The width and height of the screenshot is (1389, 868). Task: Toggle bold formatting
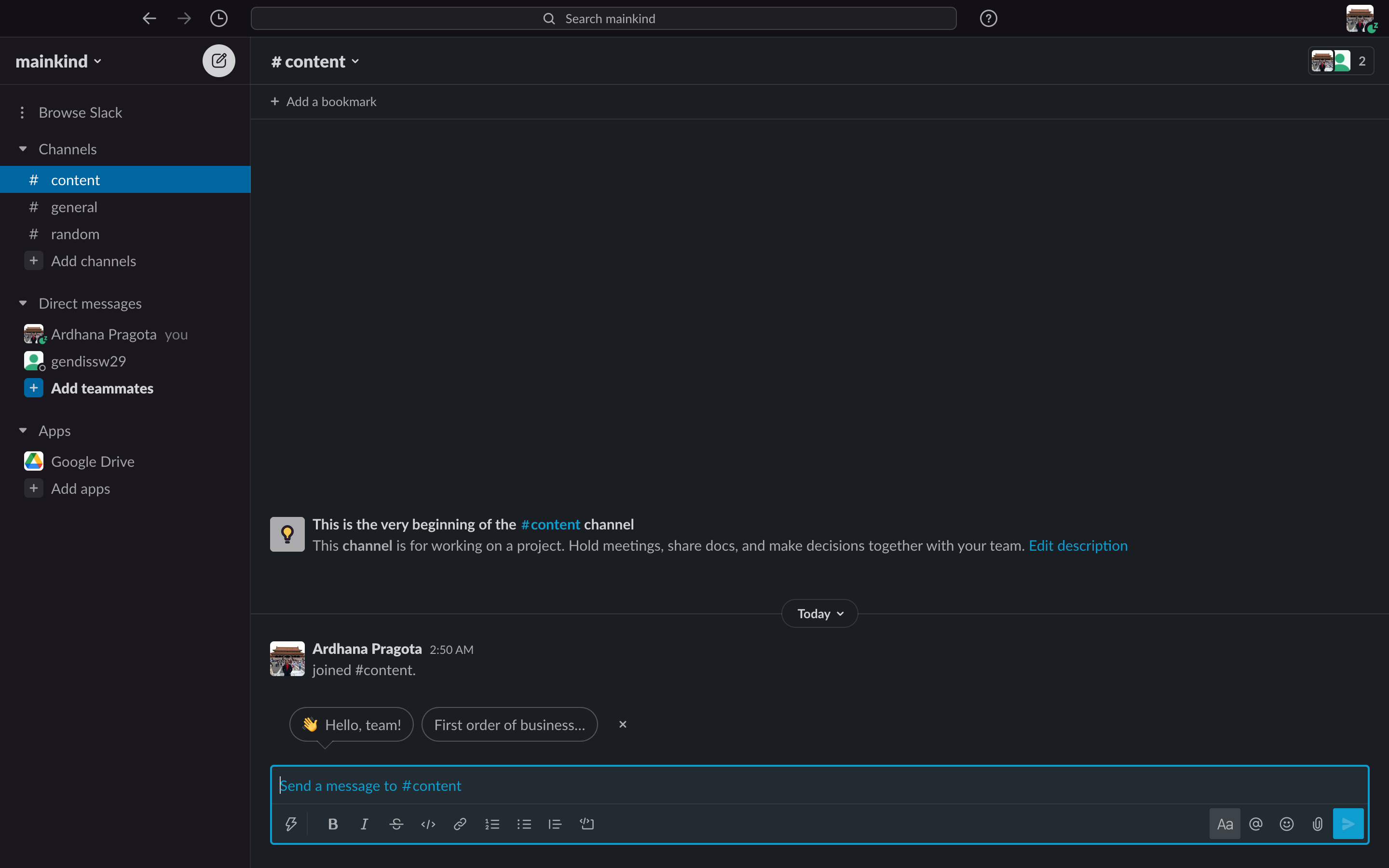point(332,824)
